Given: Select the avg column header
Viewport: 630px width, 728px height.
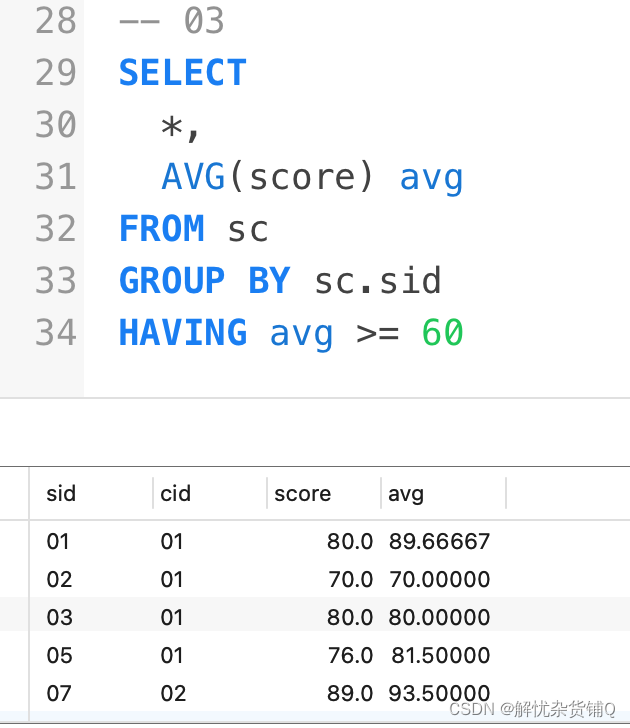Looking at the screenshot, I should (x=406, y=493).
